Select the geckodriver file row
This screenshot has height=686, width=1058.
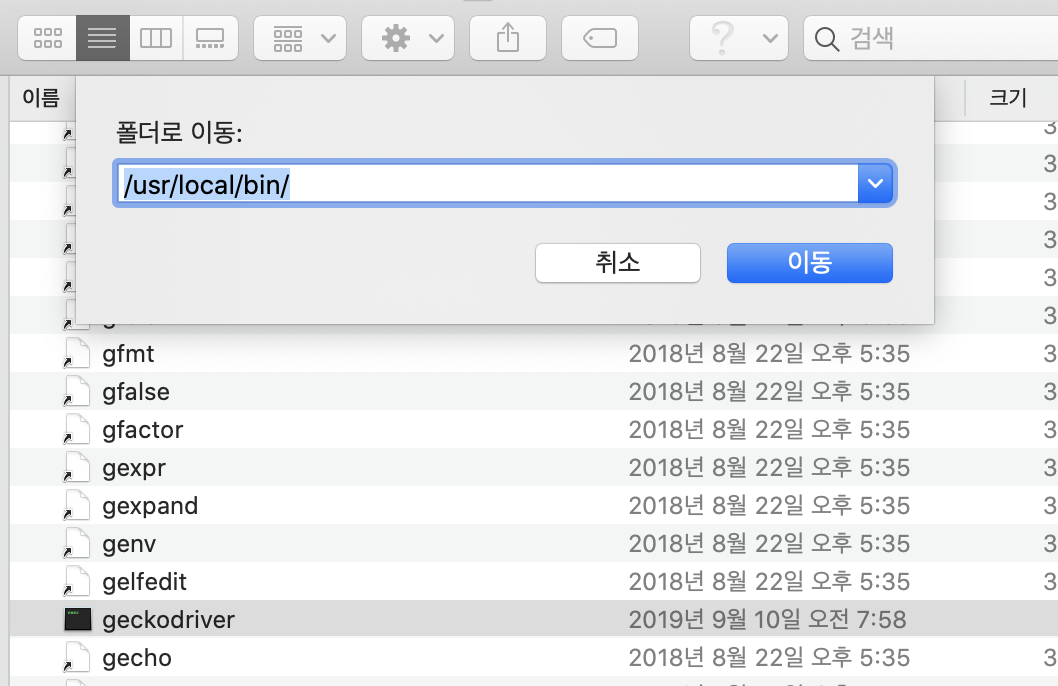[534, 619]
